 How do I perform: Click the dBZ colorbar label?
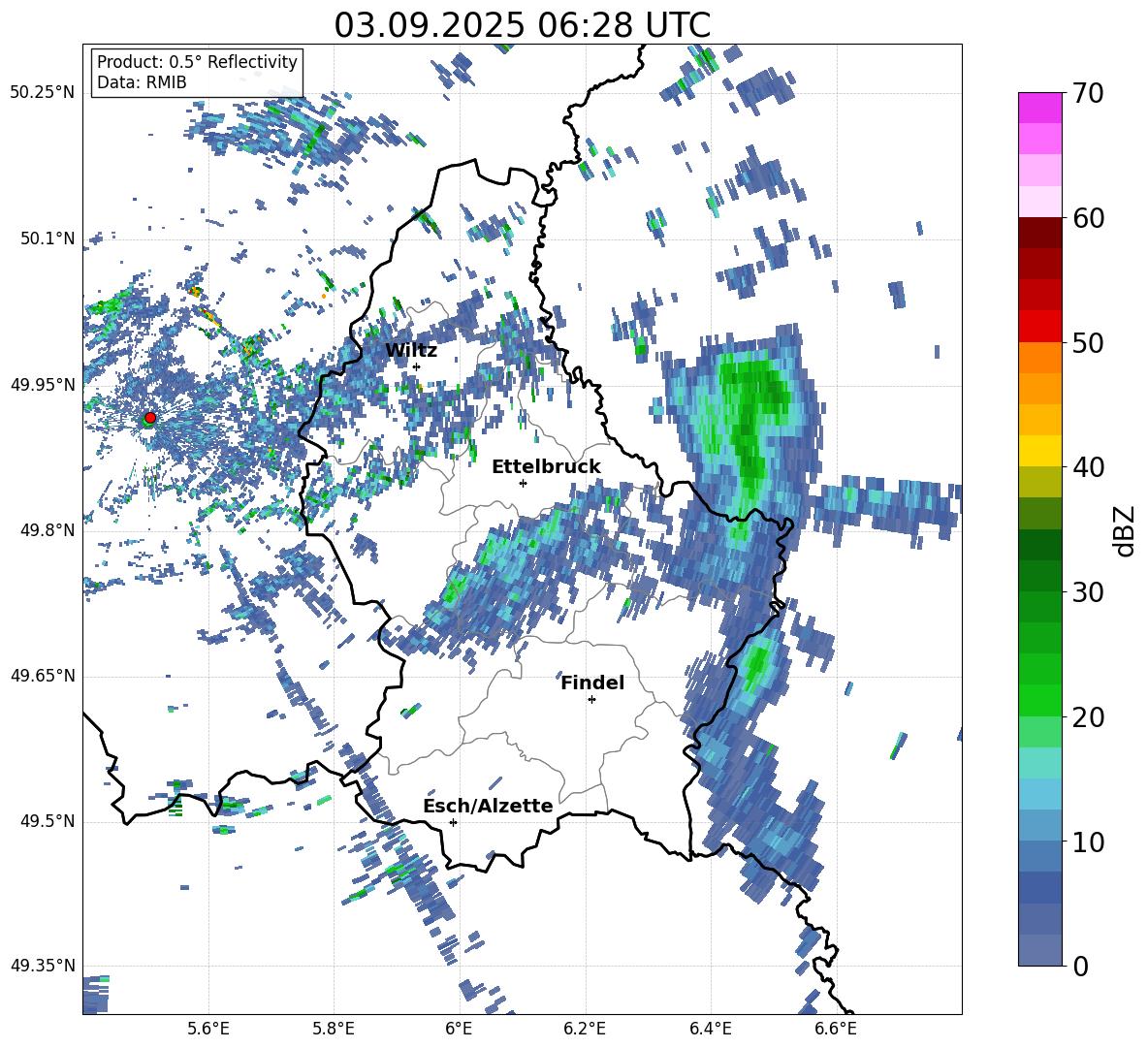(1126, 530)
